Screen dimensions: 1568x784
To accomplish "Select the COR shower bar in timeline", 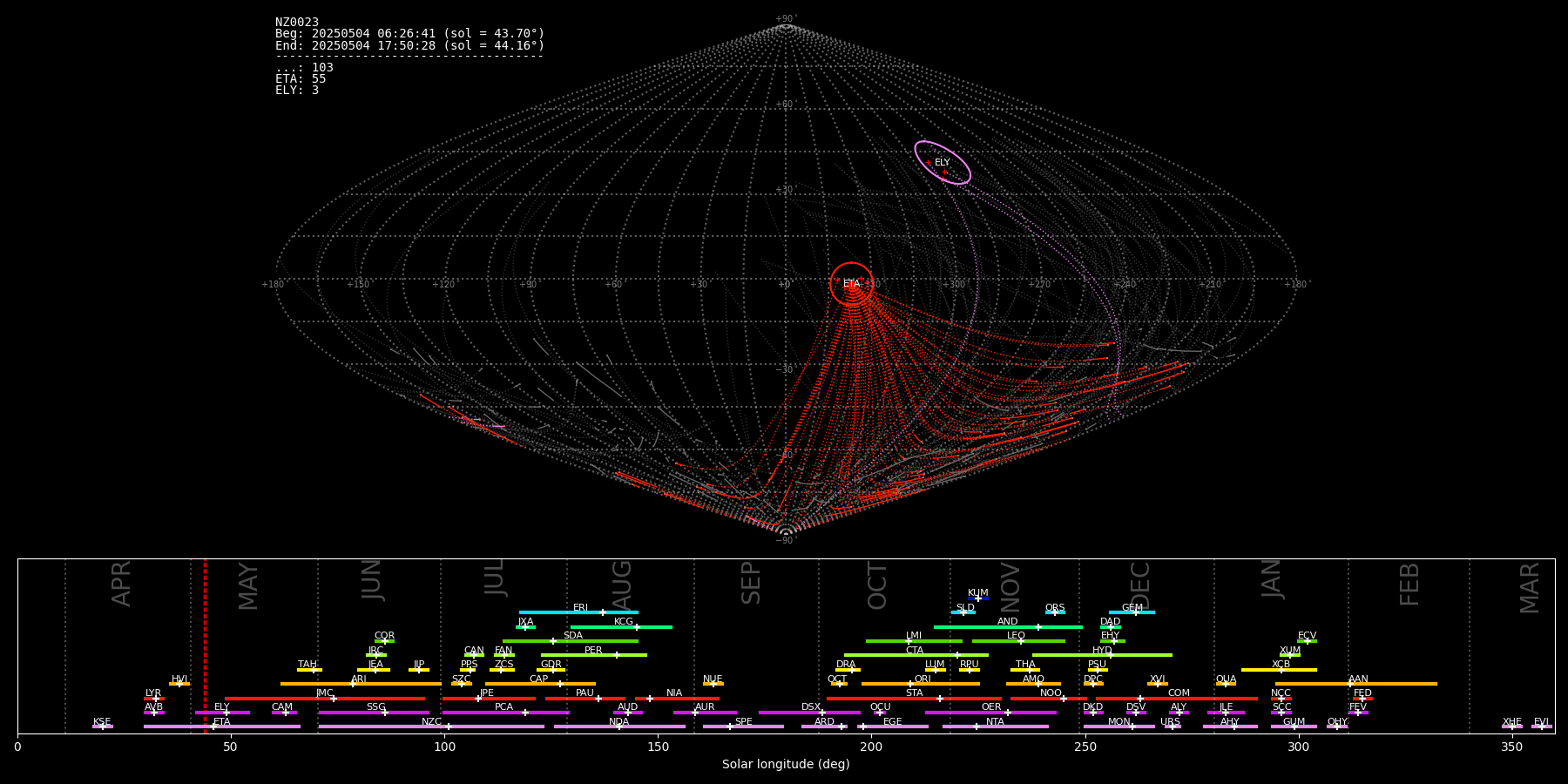I will coord(384,641).
